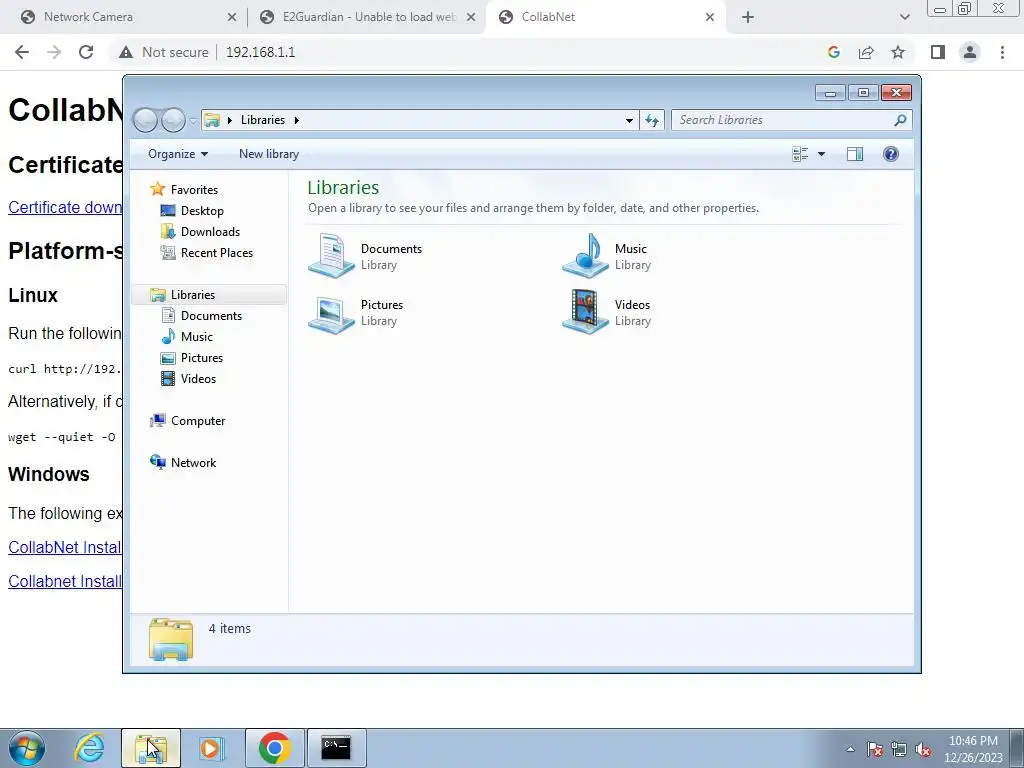Screen dimensions: 1024x768
Task: Show hidden tray icons arrow
Action: (850, 749)
